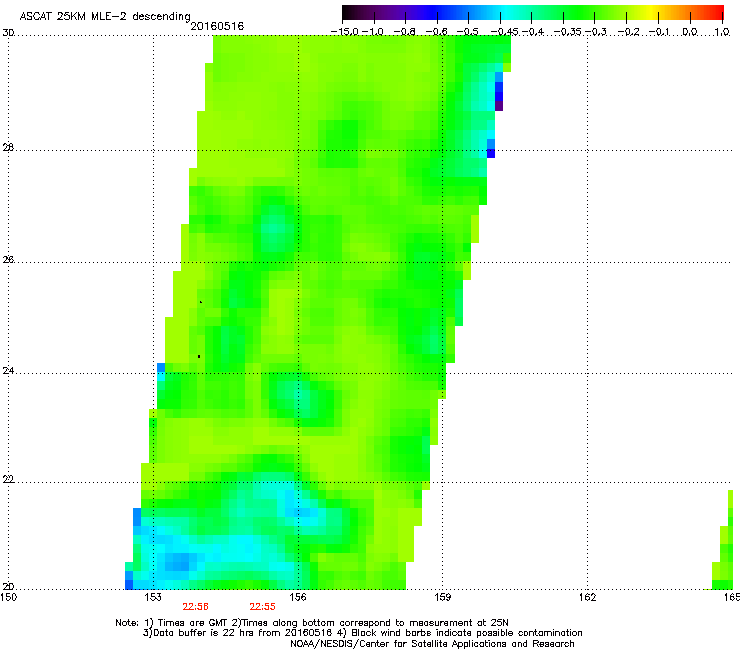Select the longitude label 153
The width and height of the screenshot is (740, 650).
tap(153, 597)
